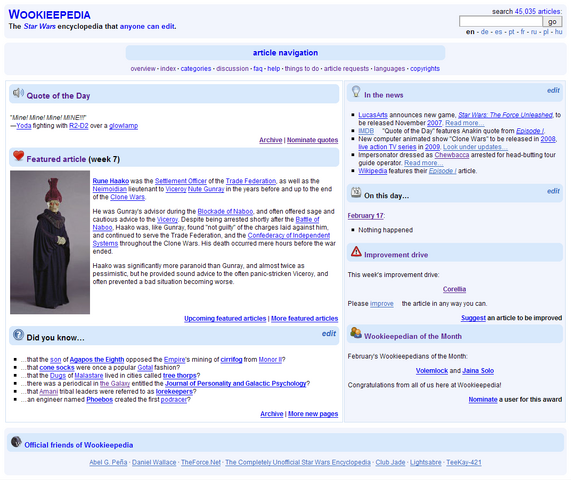This screenshot has width=571, height=480.
Task: Click edit in Did you know header
Action: pyautogui.click(x=328, y=334)
